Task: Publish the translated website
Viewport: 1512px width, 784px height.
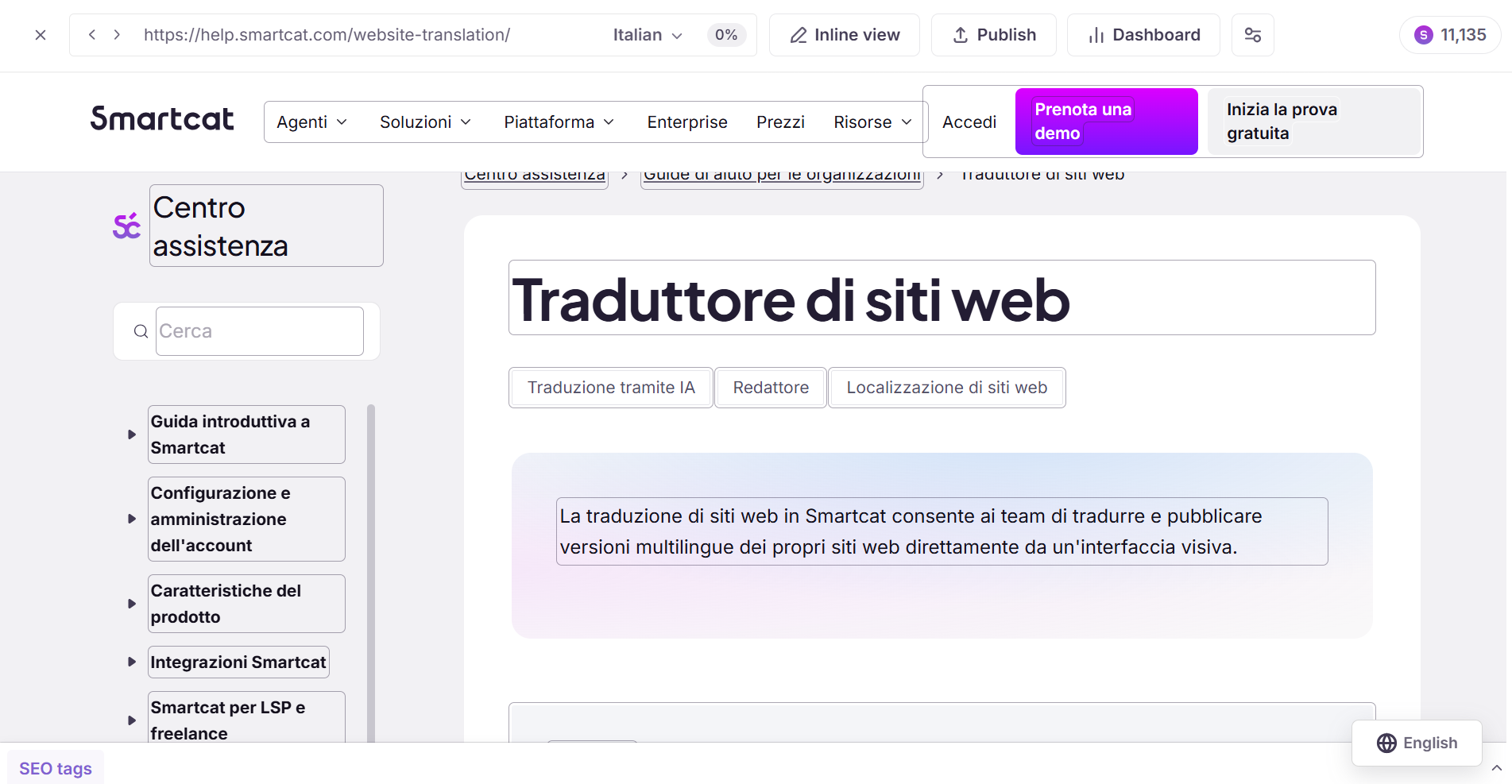Action: pos(994,35)
